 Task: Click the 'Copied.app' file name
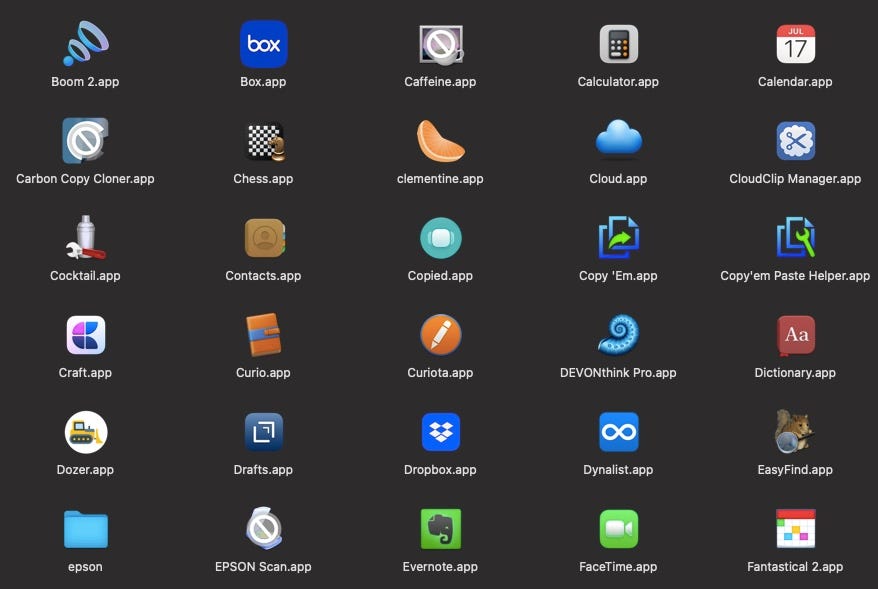click(440, 275)
